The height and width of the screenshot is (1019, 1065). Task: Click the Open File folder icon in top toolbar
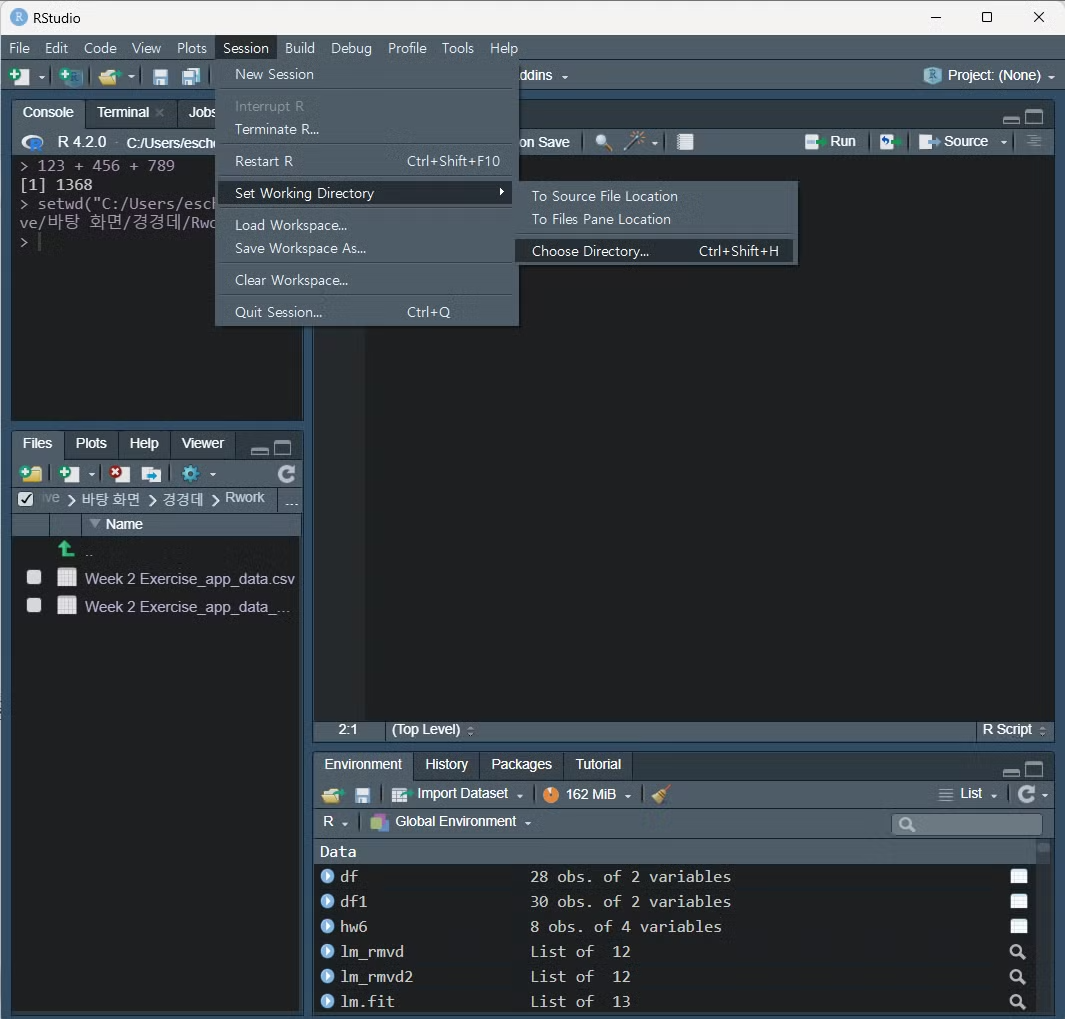109,77
